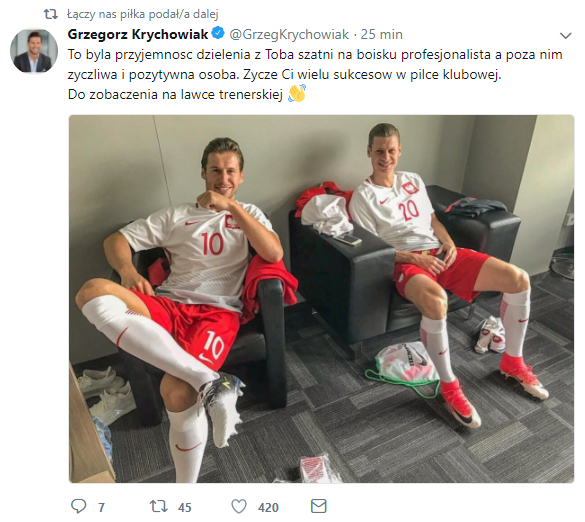The width and height of the screenshot is (585, 522).
Task: Click player number 20 in photo
Action: [x=409, y=210]
